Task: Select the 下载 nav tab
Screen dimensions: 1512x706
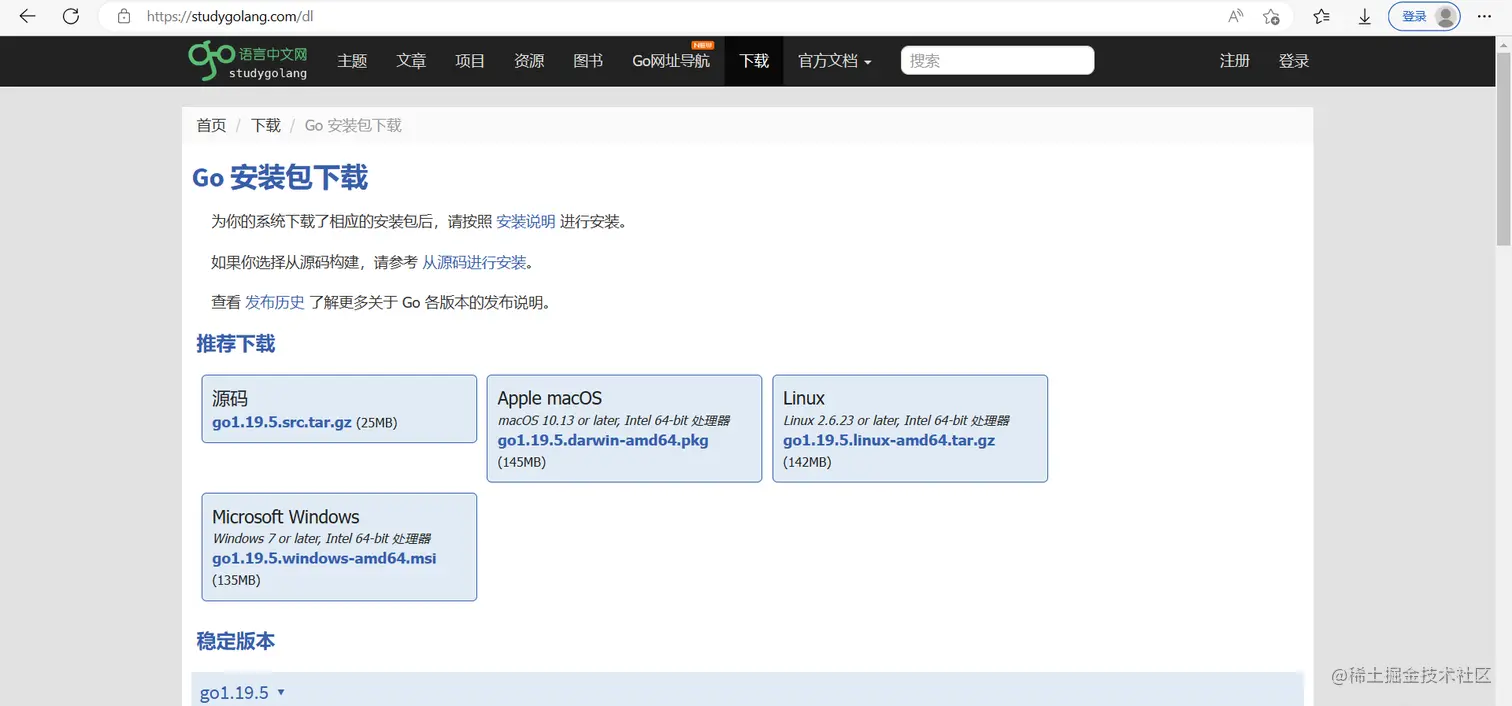Action: (754, 61)
